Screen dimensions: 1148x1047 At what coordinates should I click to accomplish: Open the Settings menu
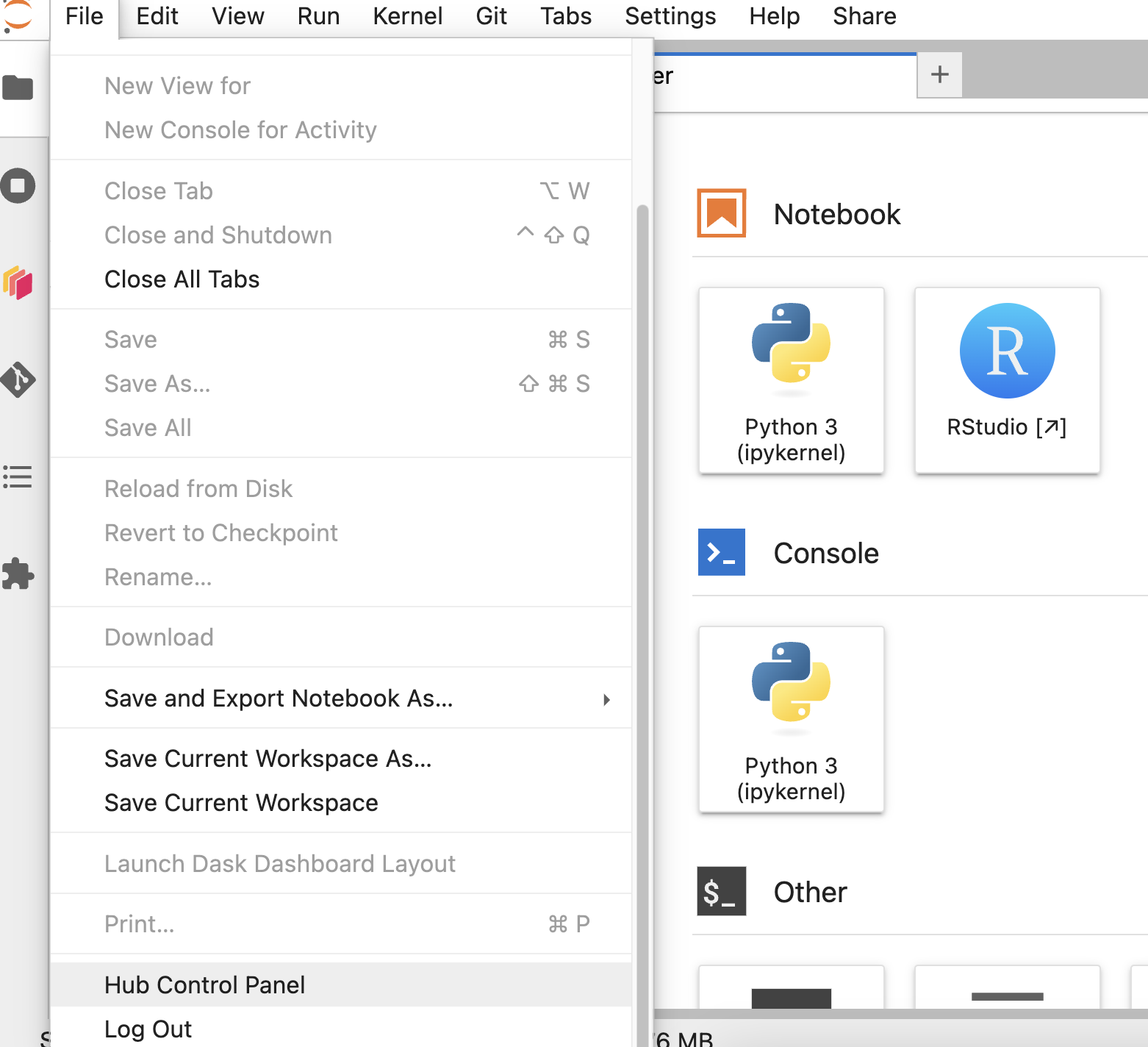tap(670, 16)
